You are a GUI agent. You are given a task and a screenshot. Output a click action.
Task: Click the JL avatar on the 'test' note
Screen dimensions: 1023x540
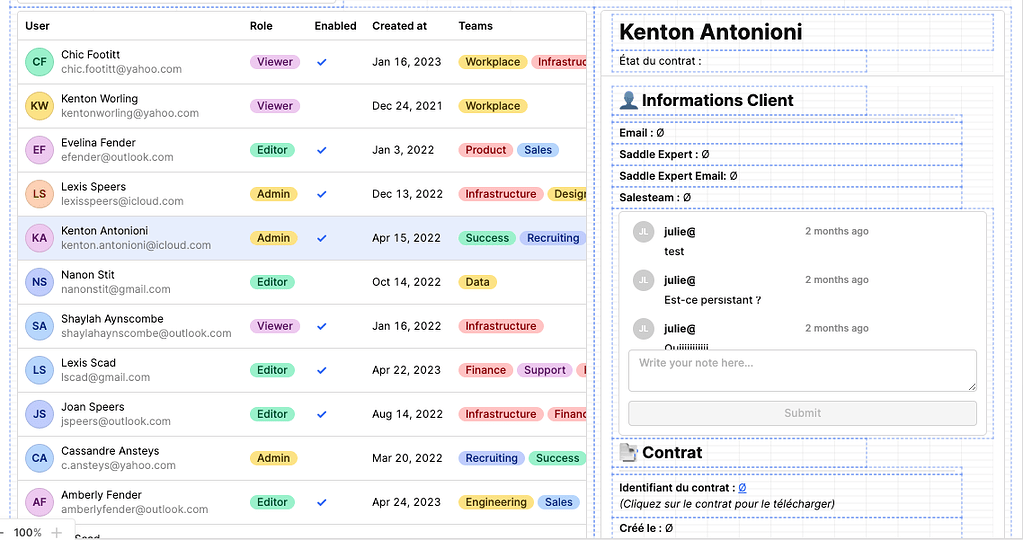click(x=643, y=232)
